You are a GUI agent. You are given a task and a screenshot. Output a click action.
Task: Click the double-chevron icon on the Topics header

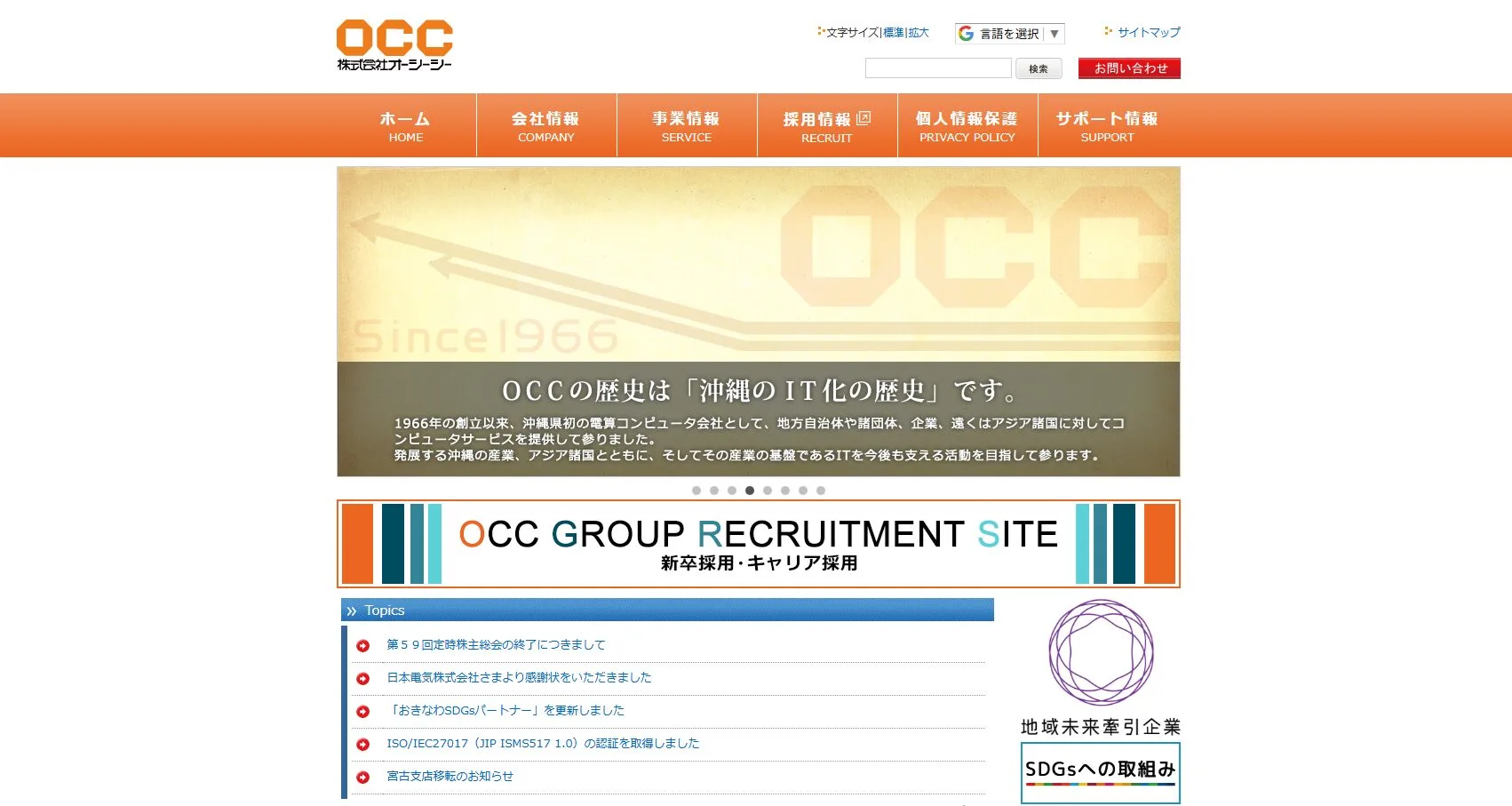click(354, 610)
